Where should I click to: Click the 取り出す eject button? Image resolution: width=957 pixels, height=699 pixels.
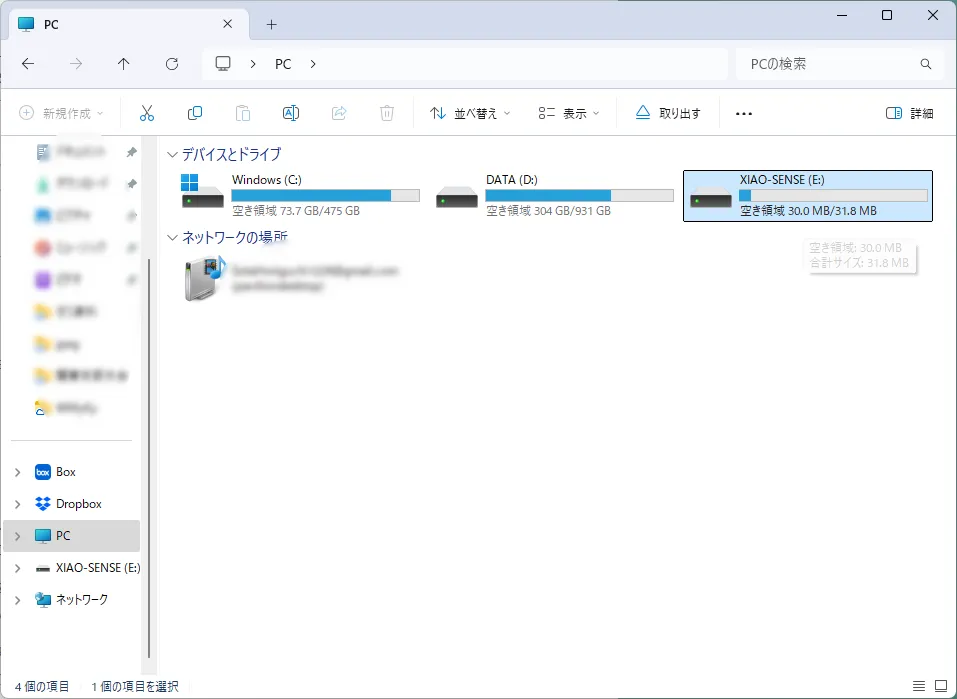(666, 113)
